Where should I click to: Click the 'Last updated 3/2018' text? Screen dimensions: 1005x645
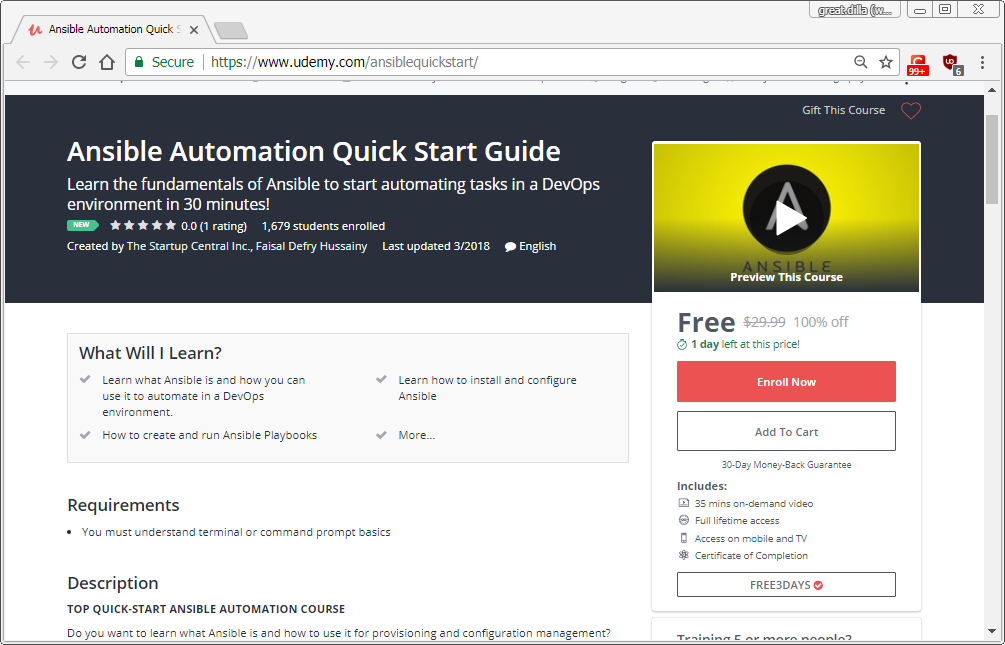coord(436,246)
